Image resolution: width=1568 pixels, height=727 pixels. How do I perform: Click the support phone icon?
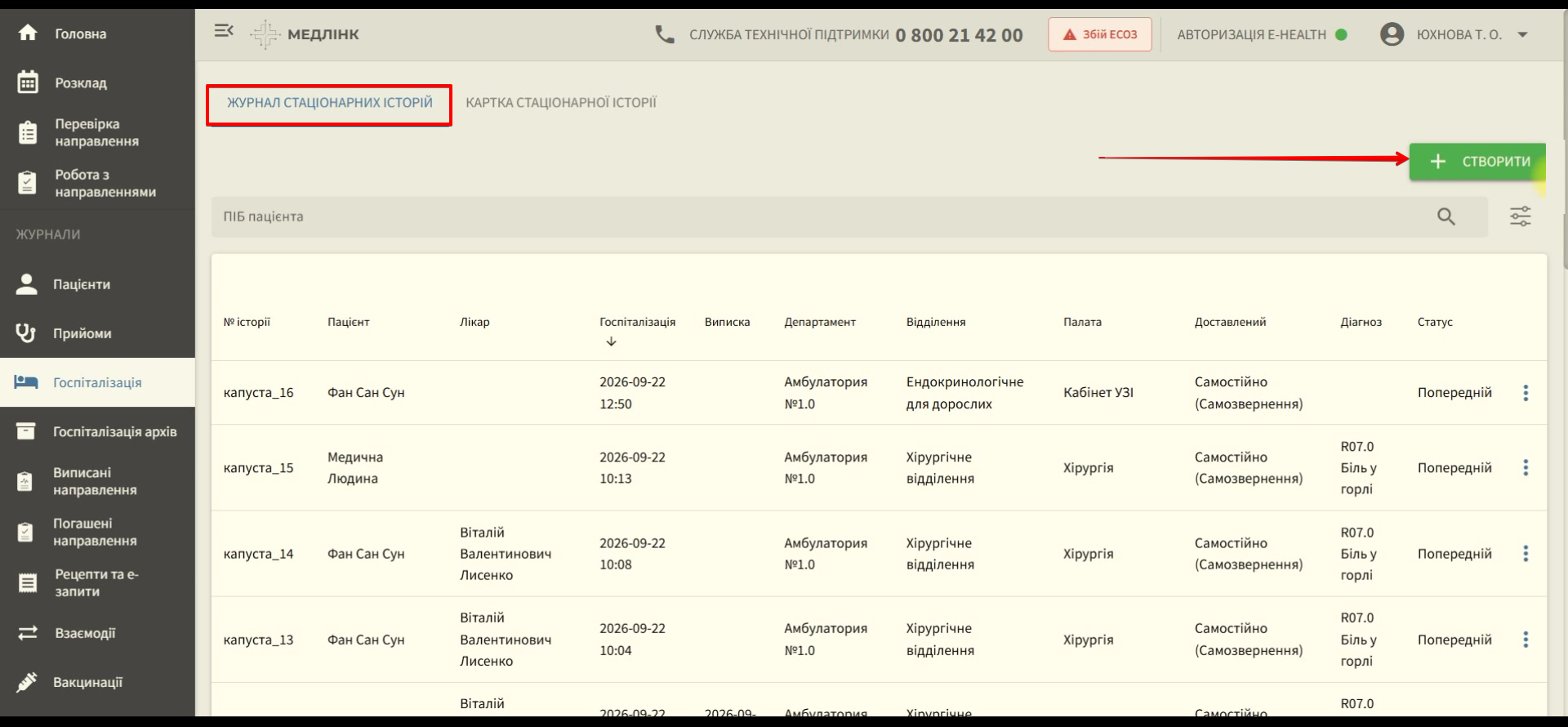pos(665,34)
